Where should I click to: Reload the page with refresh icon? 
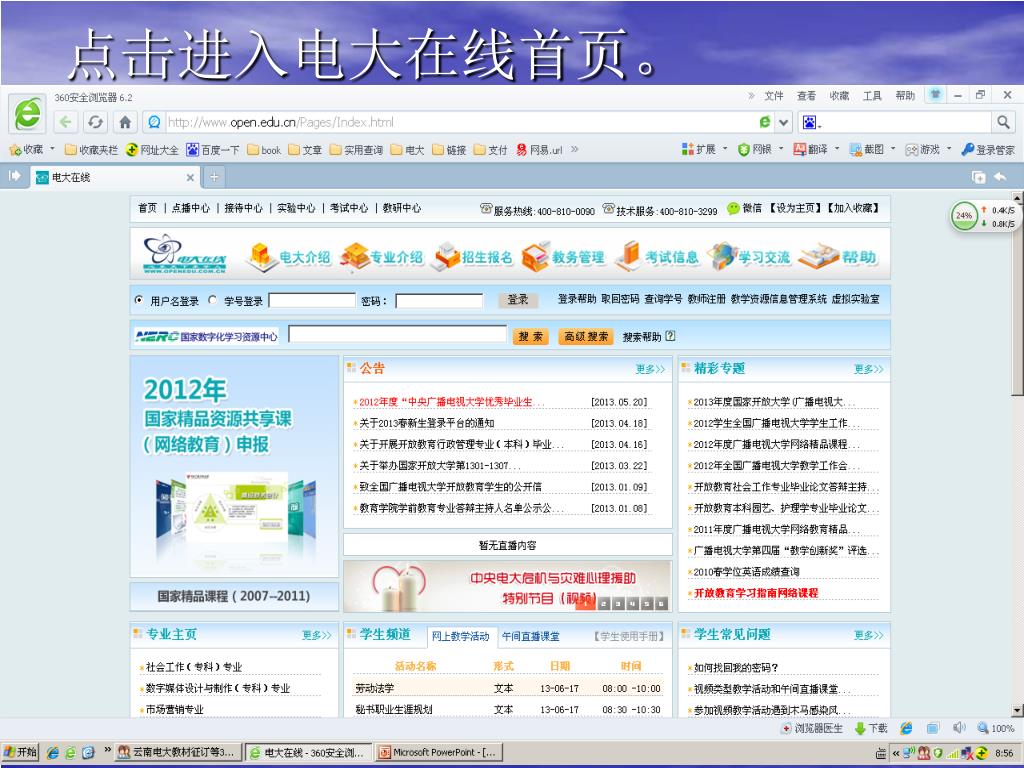pyautogui.click(x=95, y=122)
